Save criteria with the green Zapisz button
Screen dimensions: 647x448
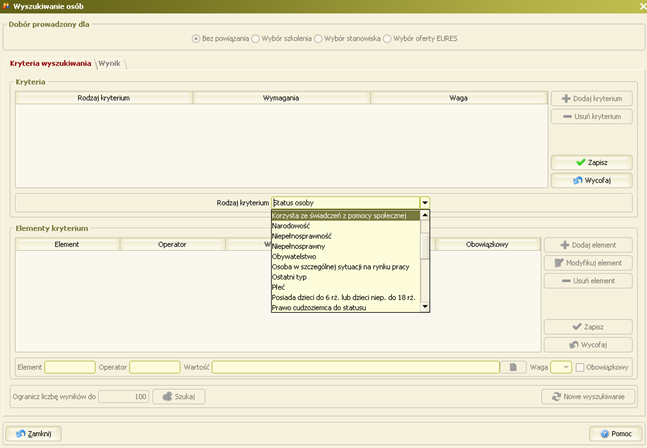click(x=591, y=163)
